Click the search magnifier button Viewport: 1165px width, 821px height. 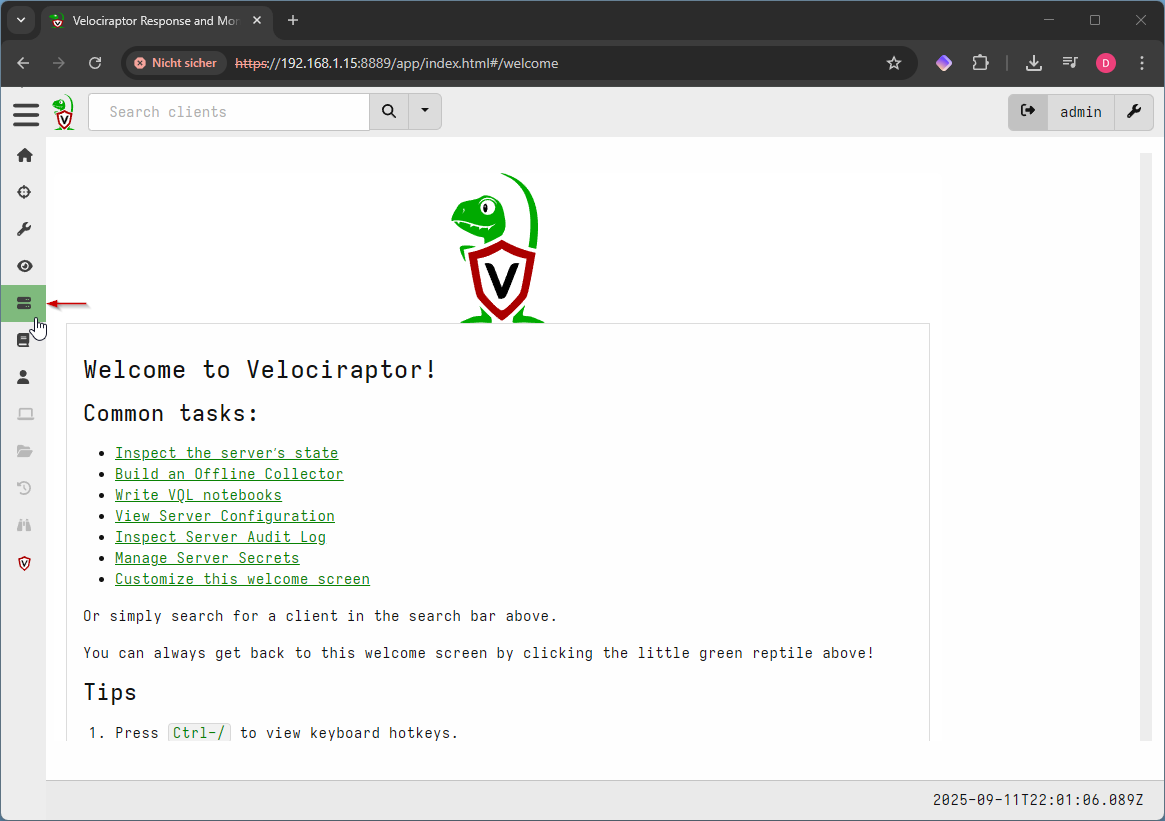pyautogui.click(x=389, y=111)
